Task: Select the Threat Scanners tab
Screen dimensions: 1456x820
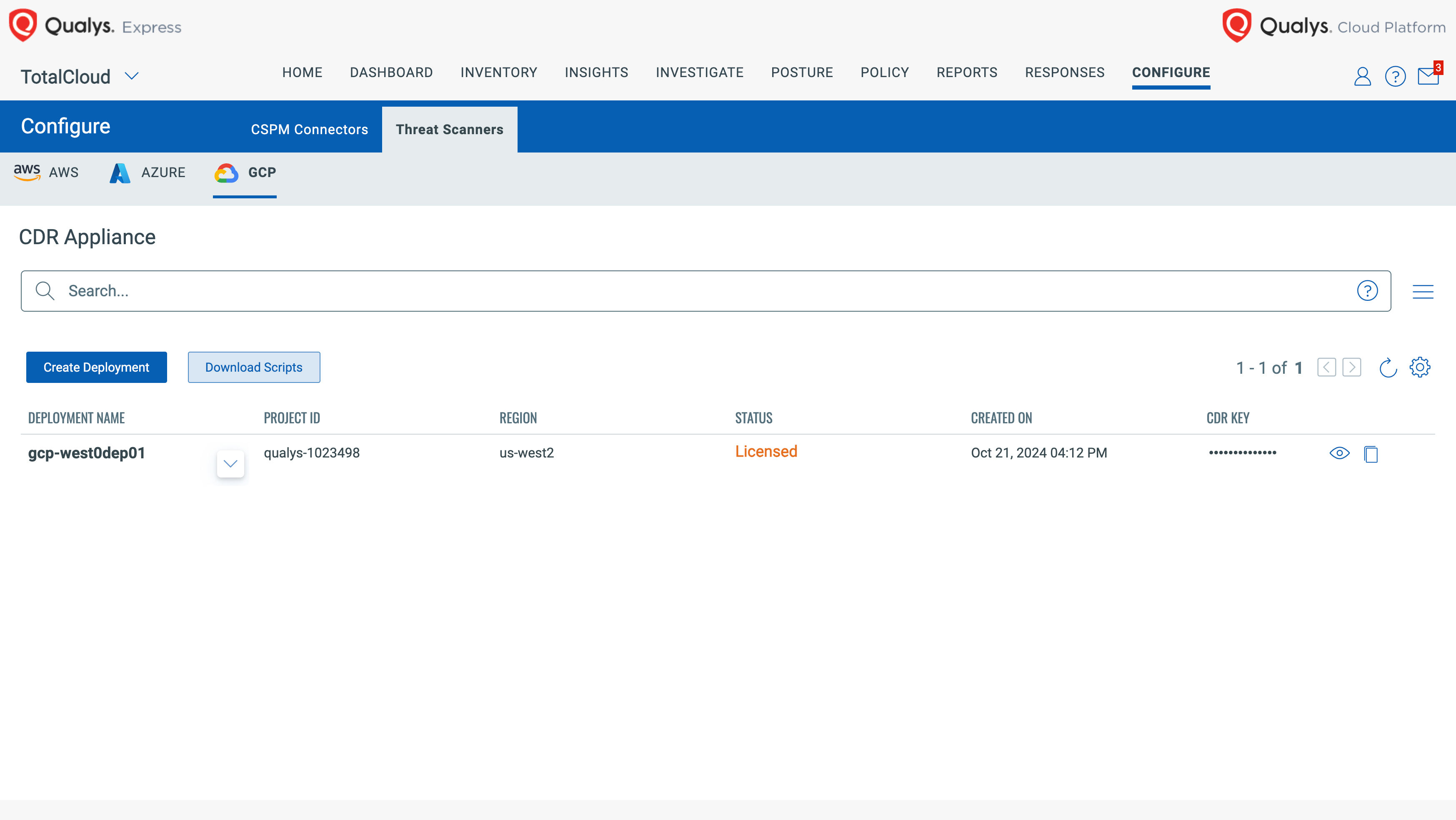Action: pyautogui.click(x=449, y=130)
